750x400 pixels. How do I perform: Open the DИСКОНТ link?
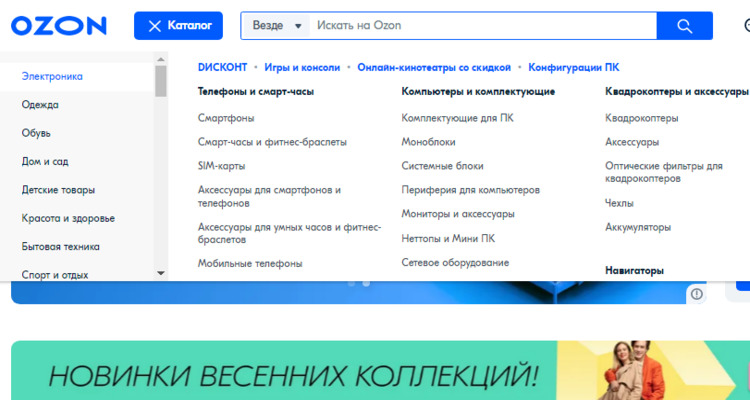(222, 67)
